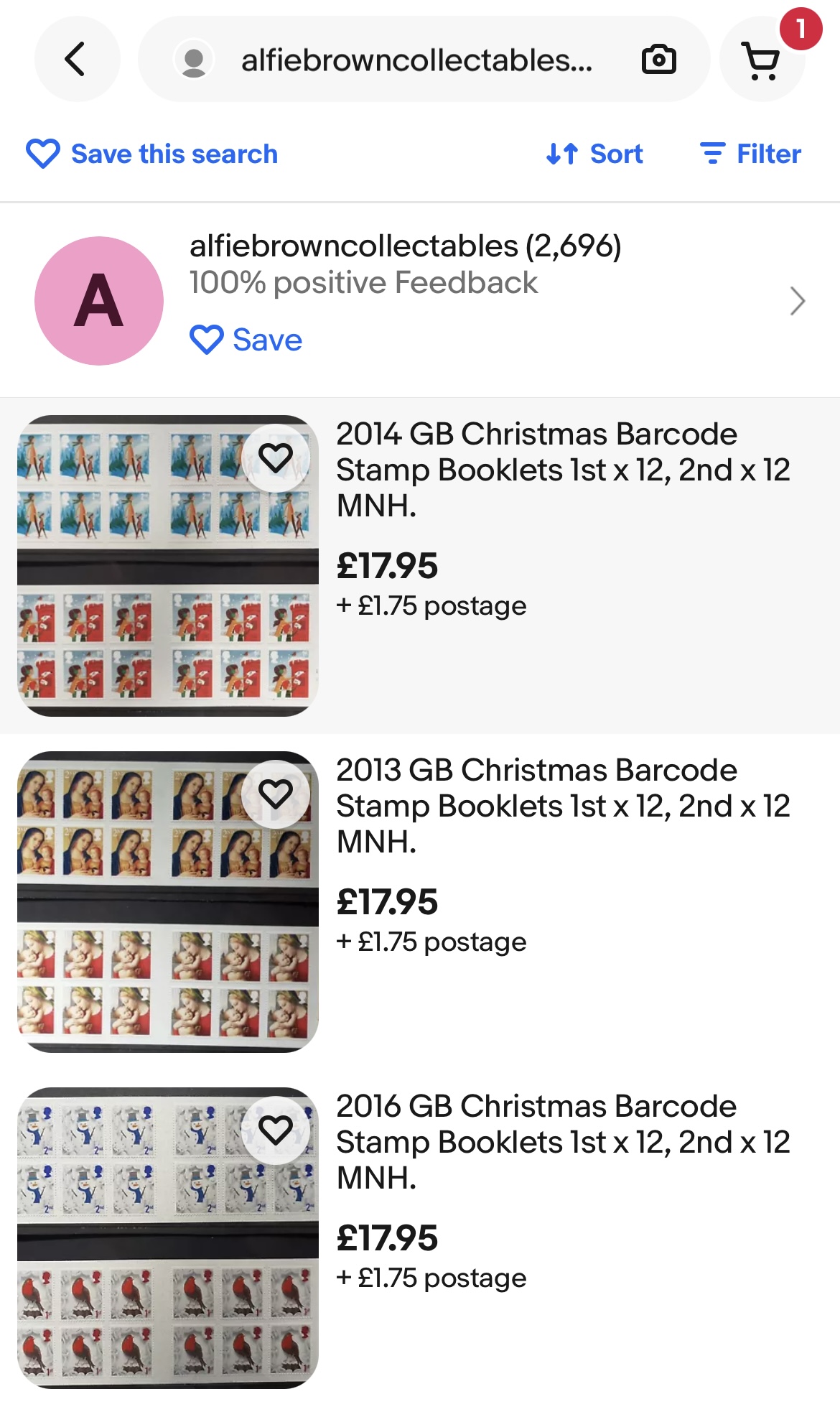
Task: Open the Sort options
Action: [x=616, y=154]
